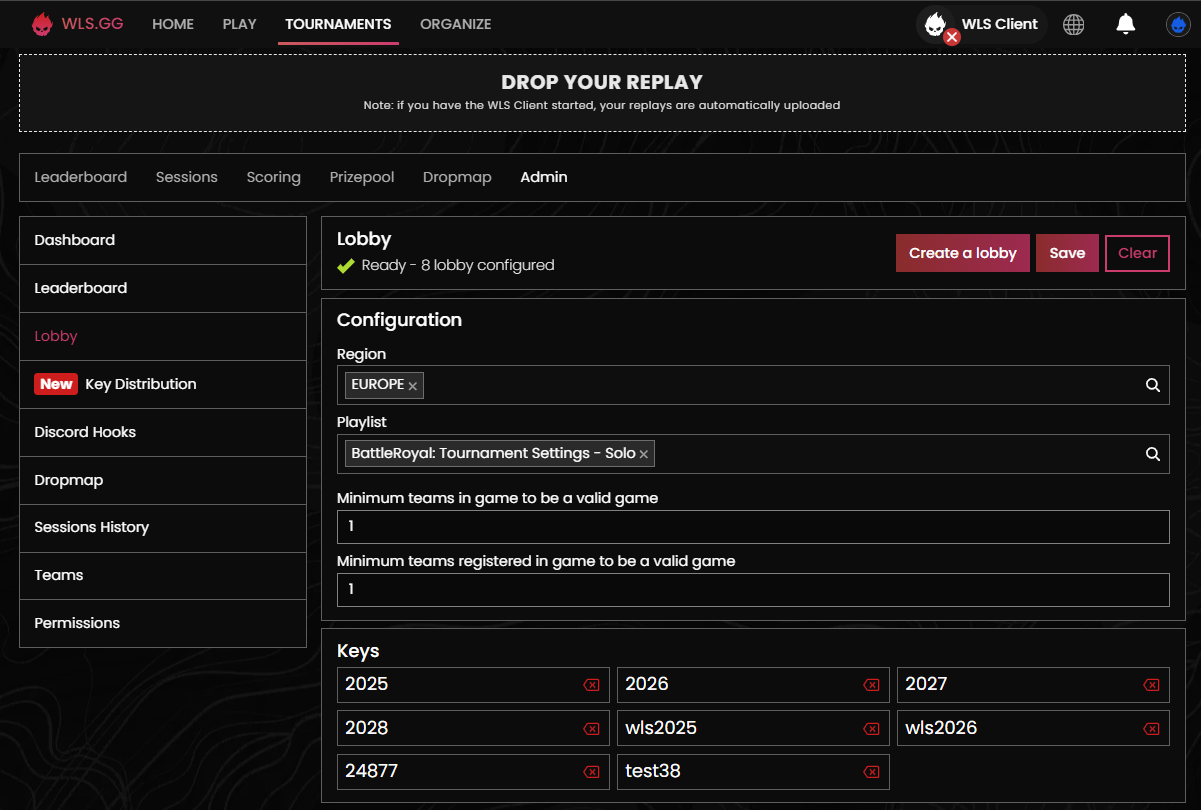Open the notifications bell icon
1201x810 pixels.
1125,24
